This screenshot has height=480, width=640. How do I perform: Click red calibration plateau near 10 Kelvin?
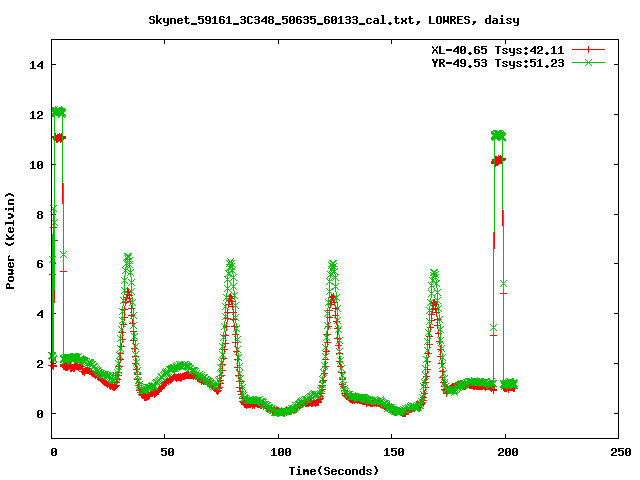pos(498,161)
